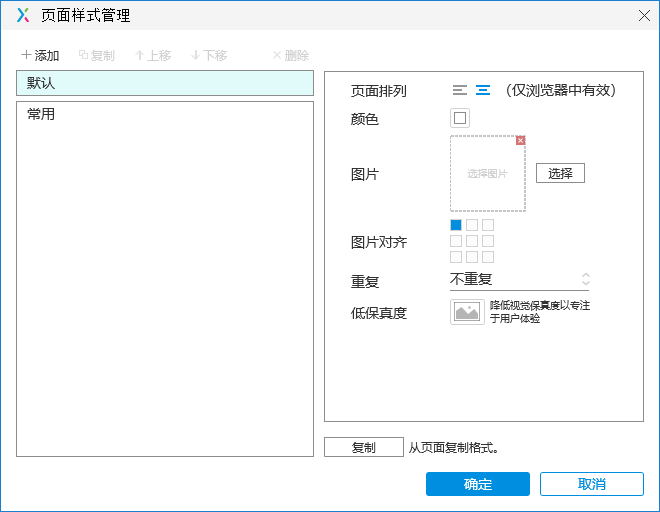Image resolution: width=660 pixels, height=512 pixels.
Task: Select bottom-right image alignment box
Action: (x=488, y=257)
